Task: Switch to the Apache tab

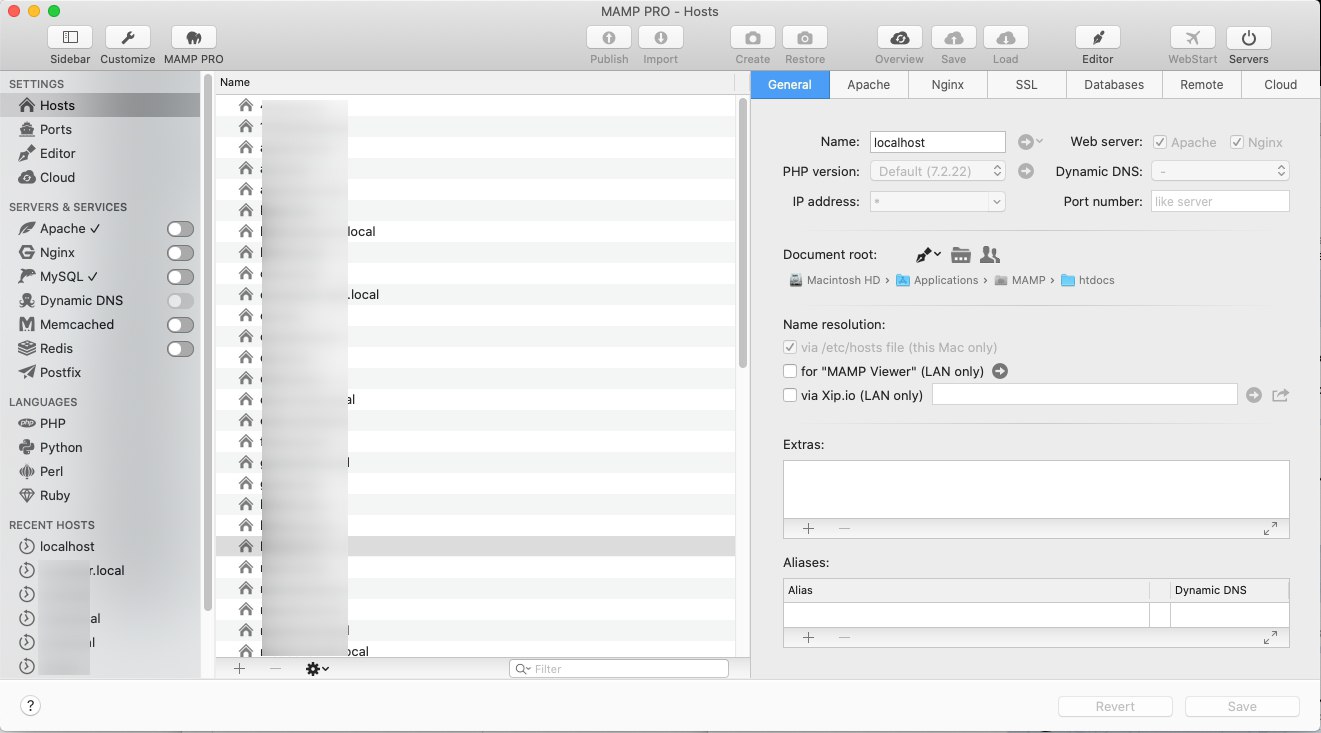Action: [869, 85]
